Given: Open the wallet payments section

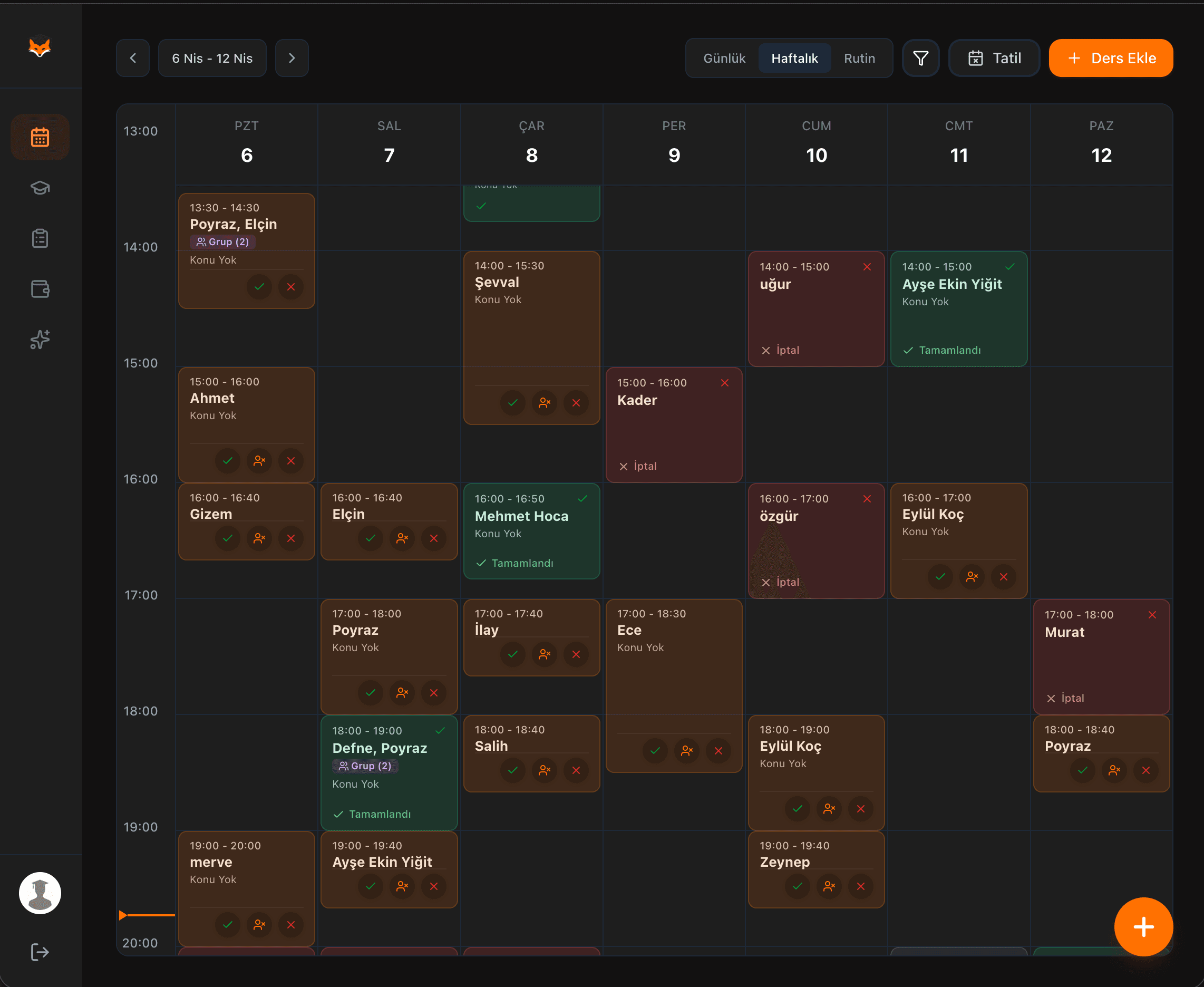Looking at the screenshot, I should 40,289.
